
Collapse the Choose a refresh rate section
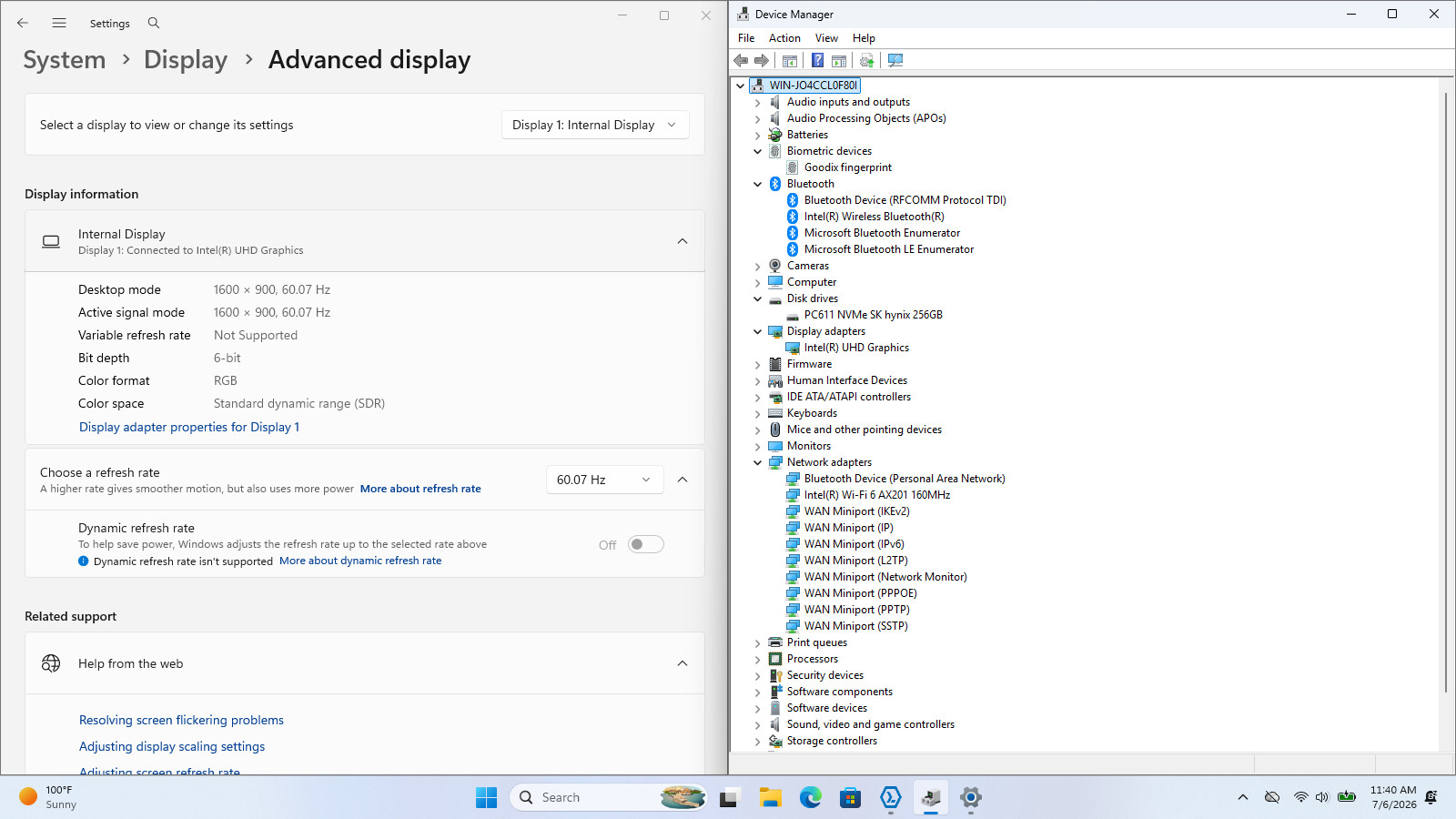(x=682, y=480)
